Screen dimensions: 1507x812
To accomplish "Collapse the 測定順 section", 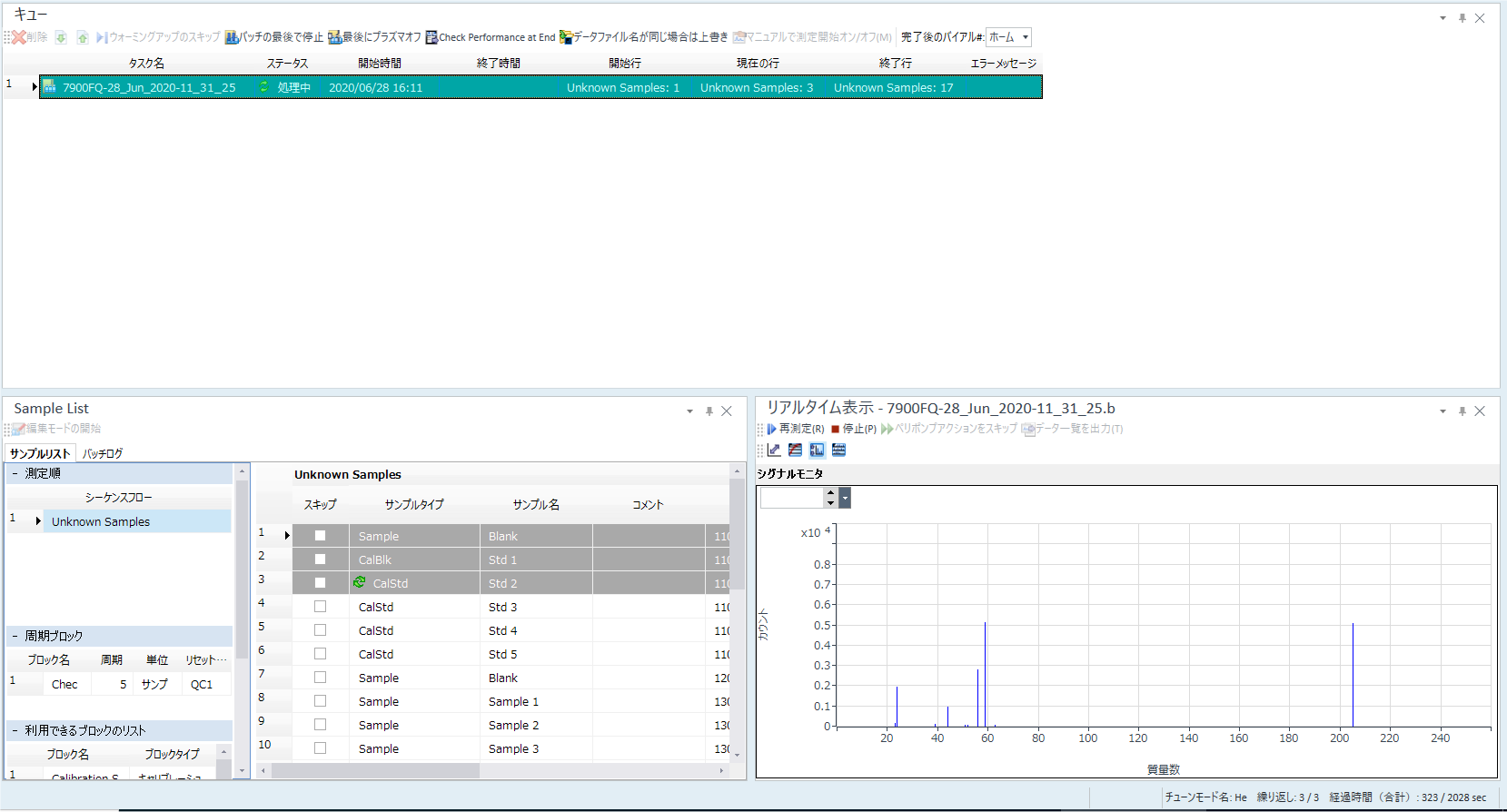I will 15,473.
